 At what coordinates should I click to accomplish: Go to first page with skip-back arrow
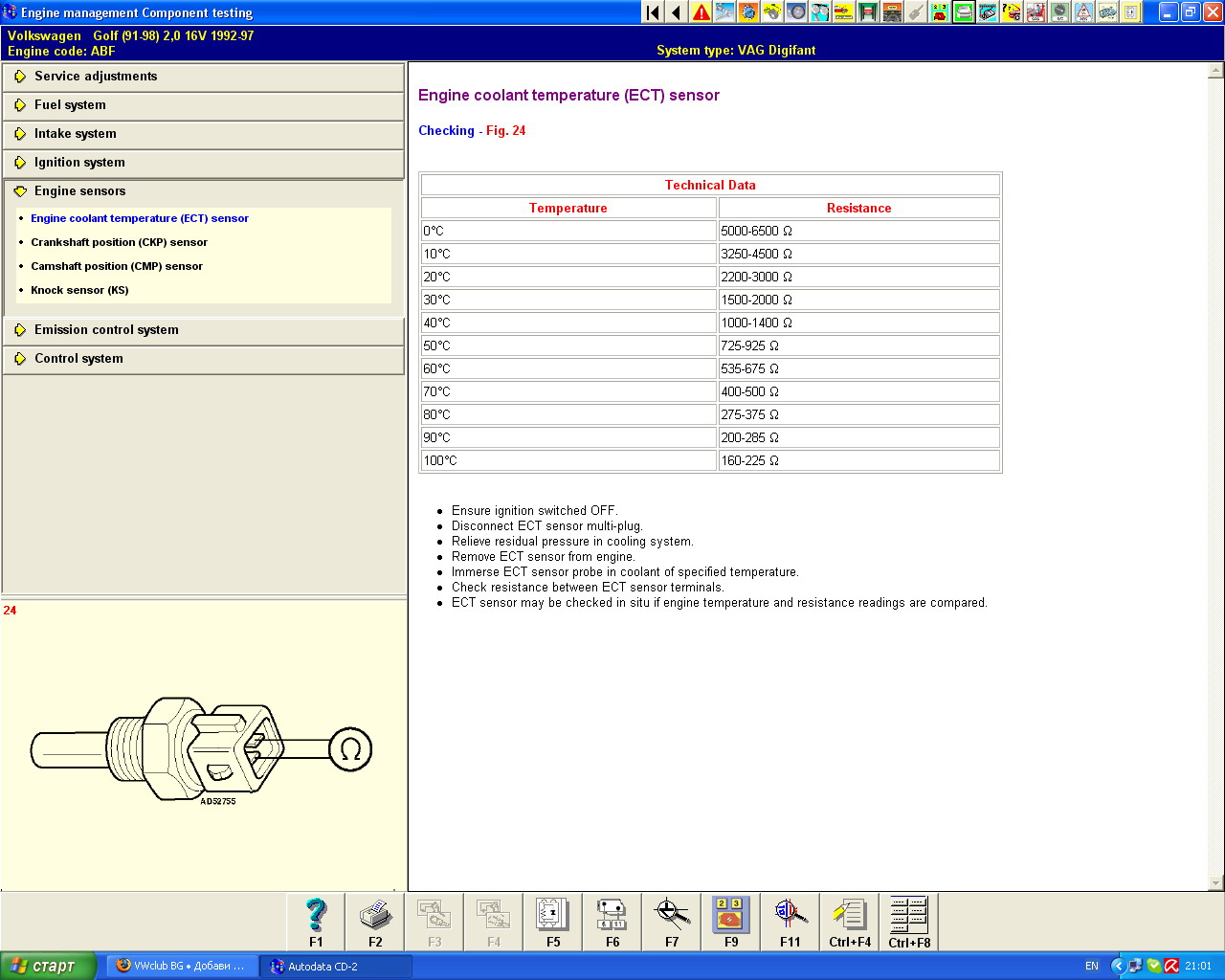point(653,12)
